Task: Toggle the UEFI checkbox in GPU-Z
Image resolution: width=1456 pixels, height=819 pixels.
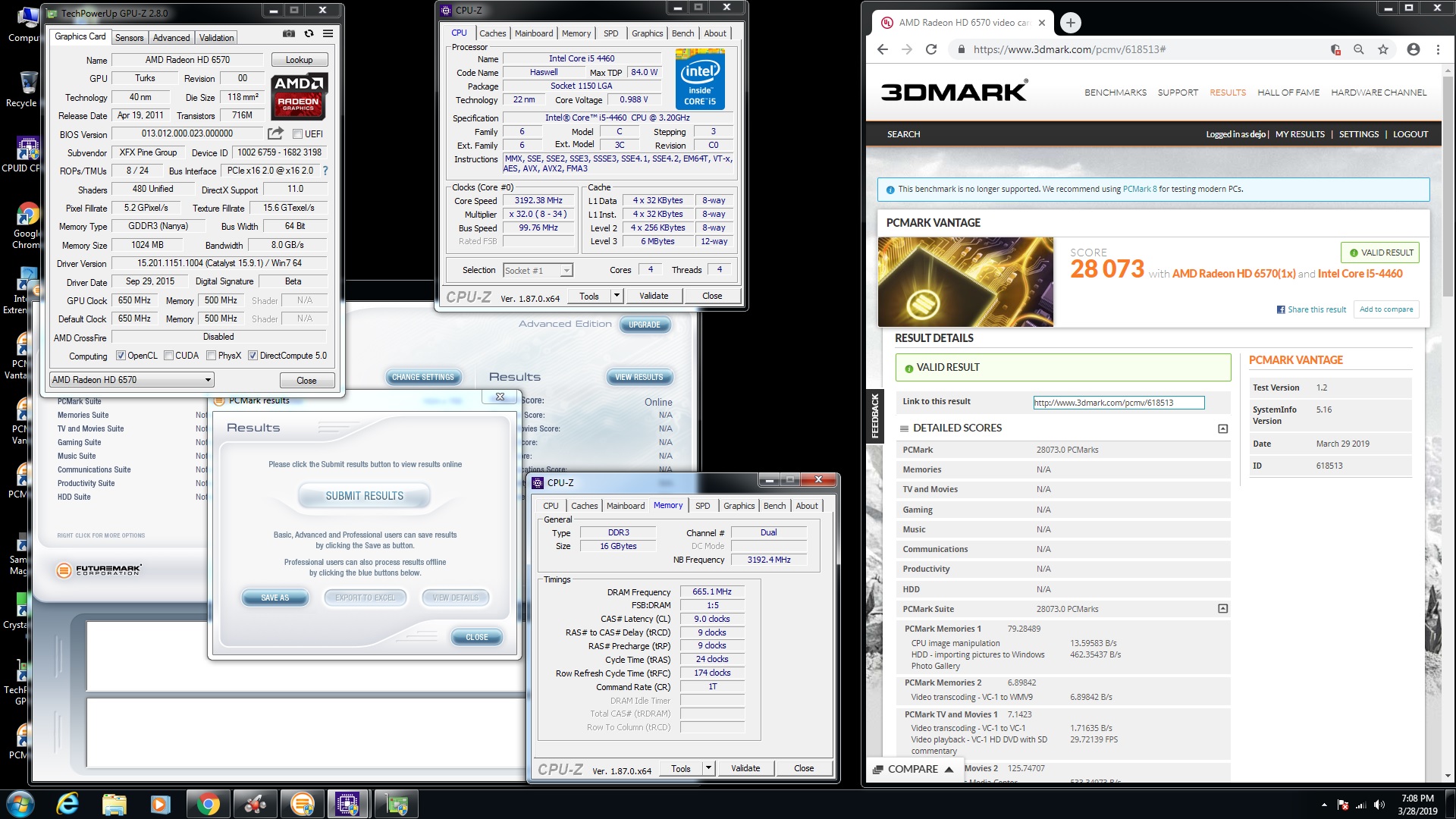Action: (x=298, y=134)
